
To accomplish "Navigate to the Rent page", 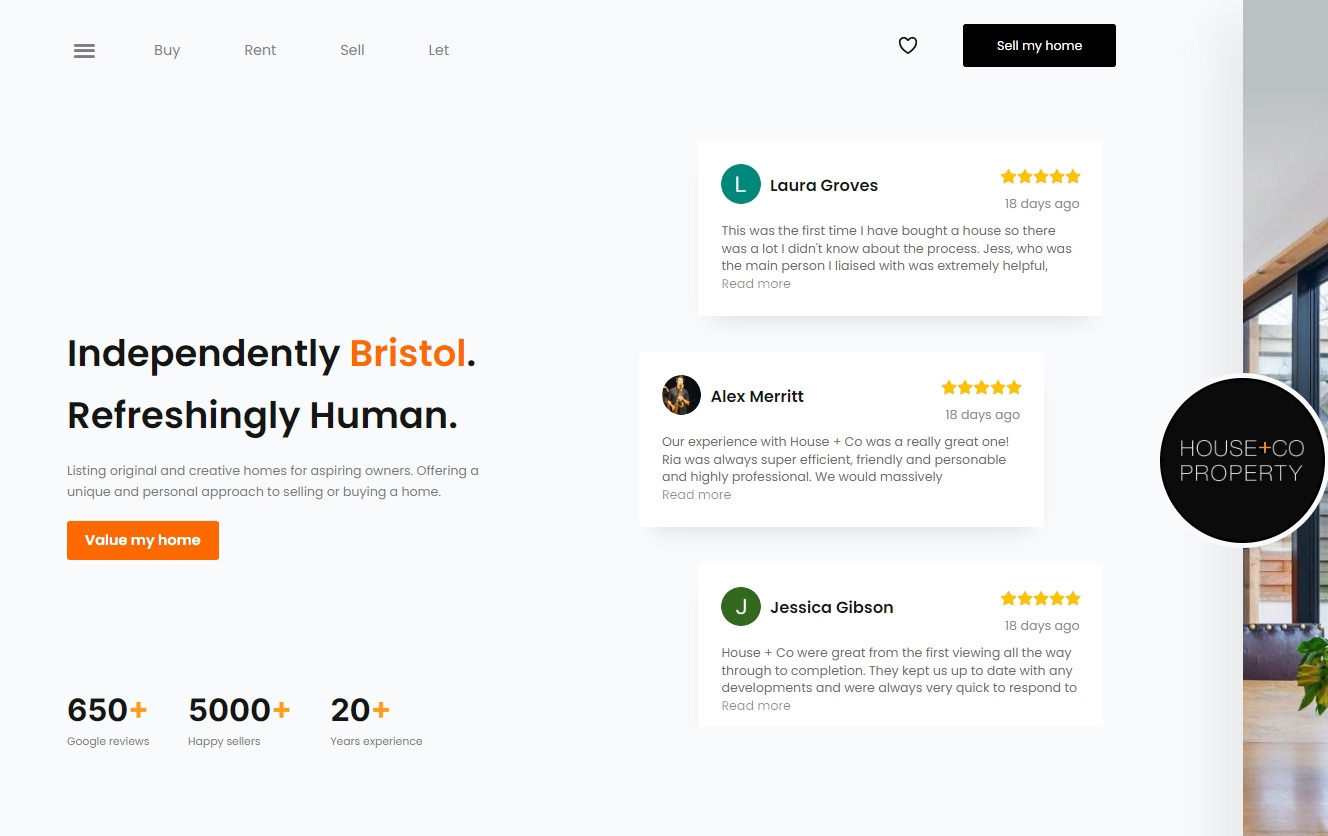I will pyautogui.click(x=260, y=50).
